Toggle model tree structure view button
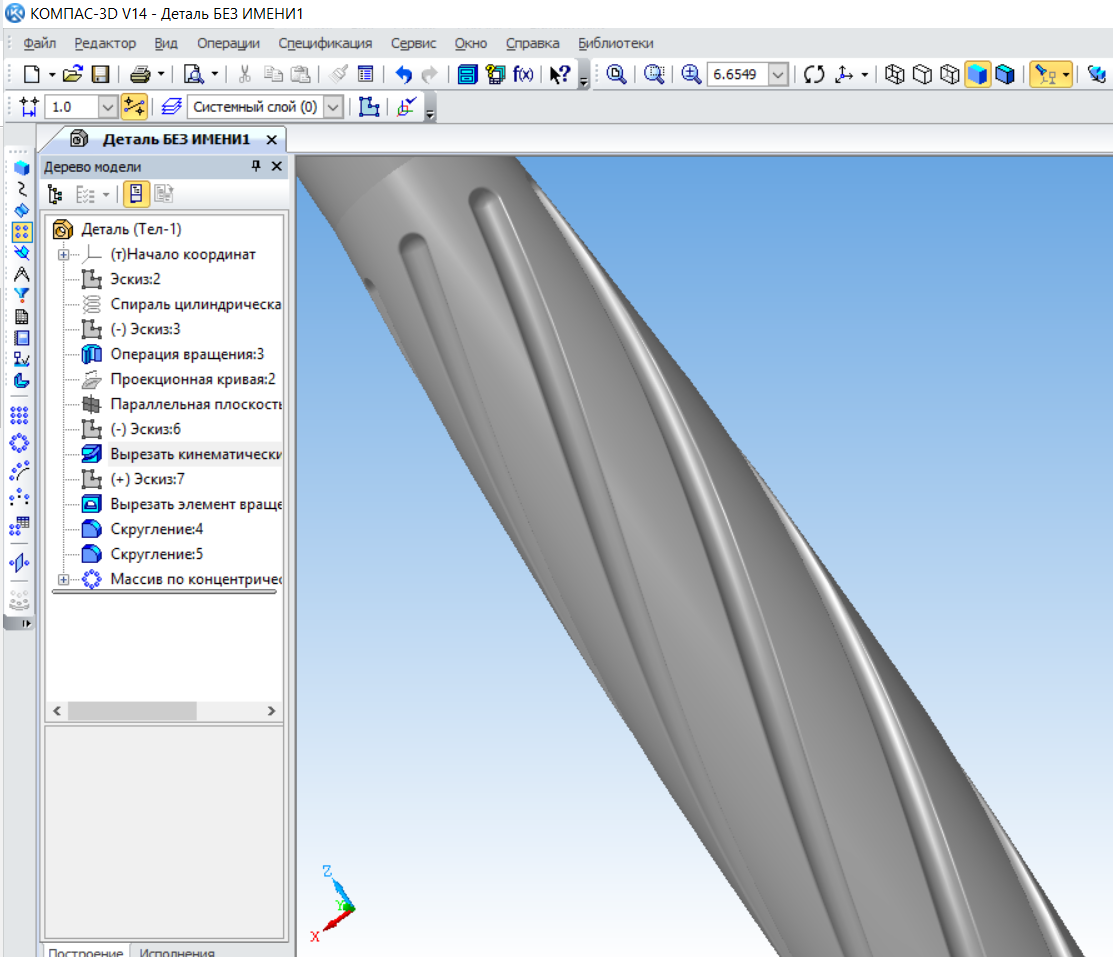Image resolution: width=1113 pixels, height=957 pixels. 55,194
